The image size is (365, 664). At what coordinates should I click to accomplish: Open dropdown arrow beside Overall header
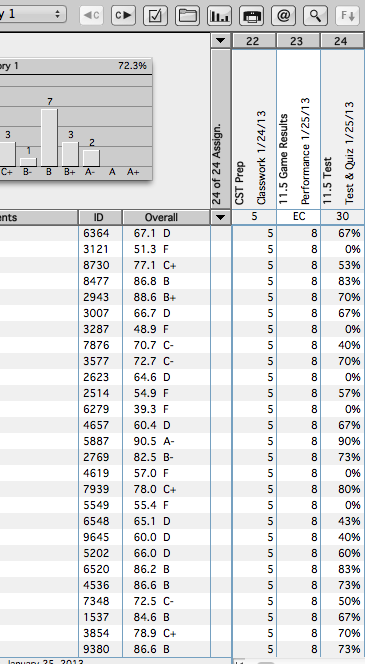pyautogui.click(x=220, y=217)
